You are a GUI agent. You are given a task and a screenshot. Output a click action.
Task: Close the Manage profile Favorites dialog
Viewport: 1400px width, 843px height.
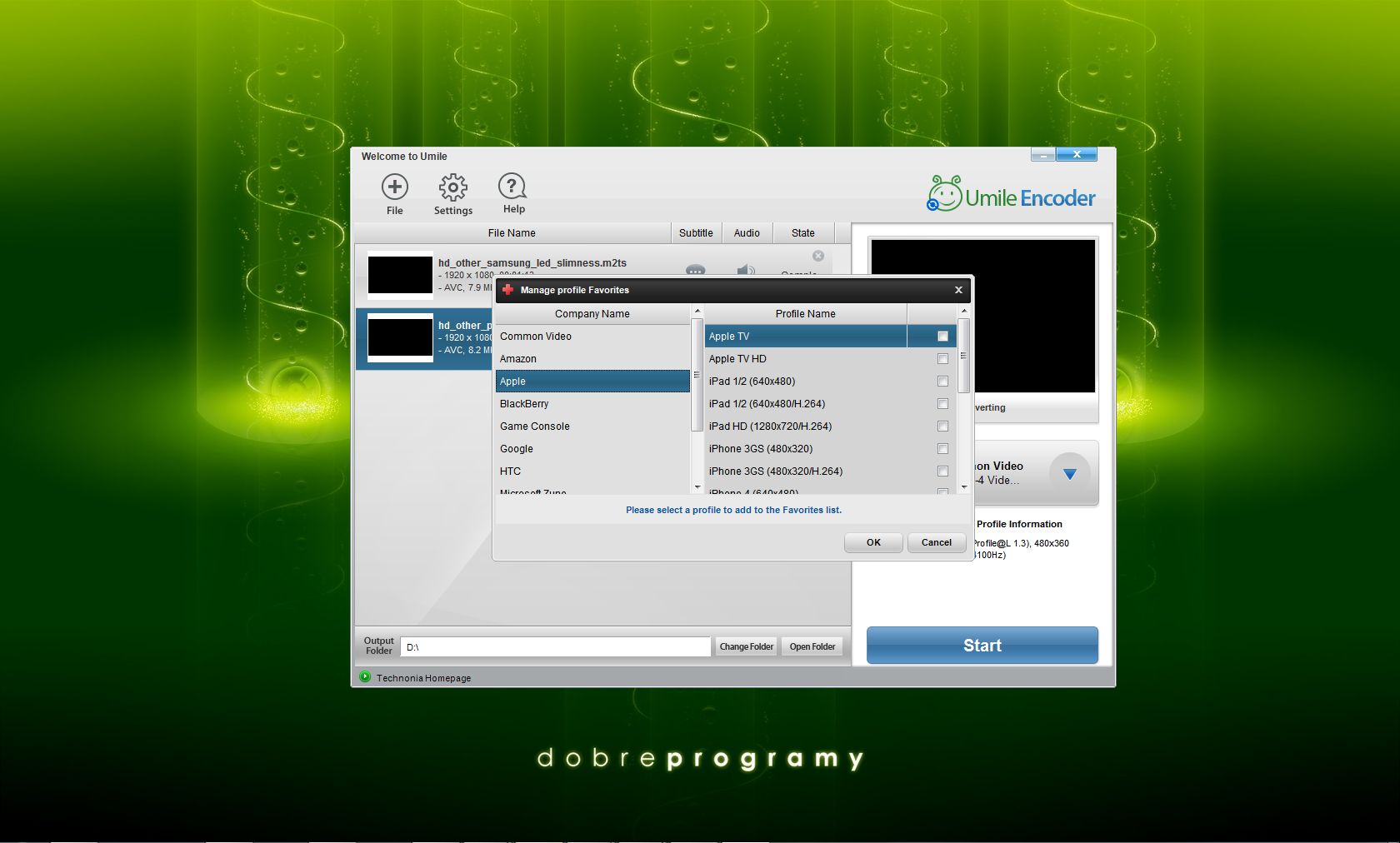958,290
